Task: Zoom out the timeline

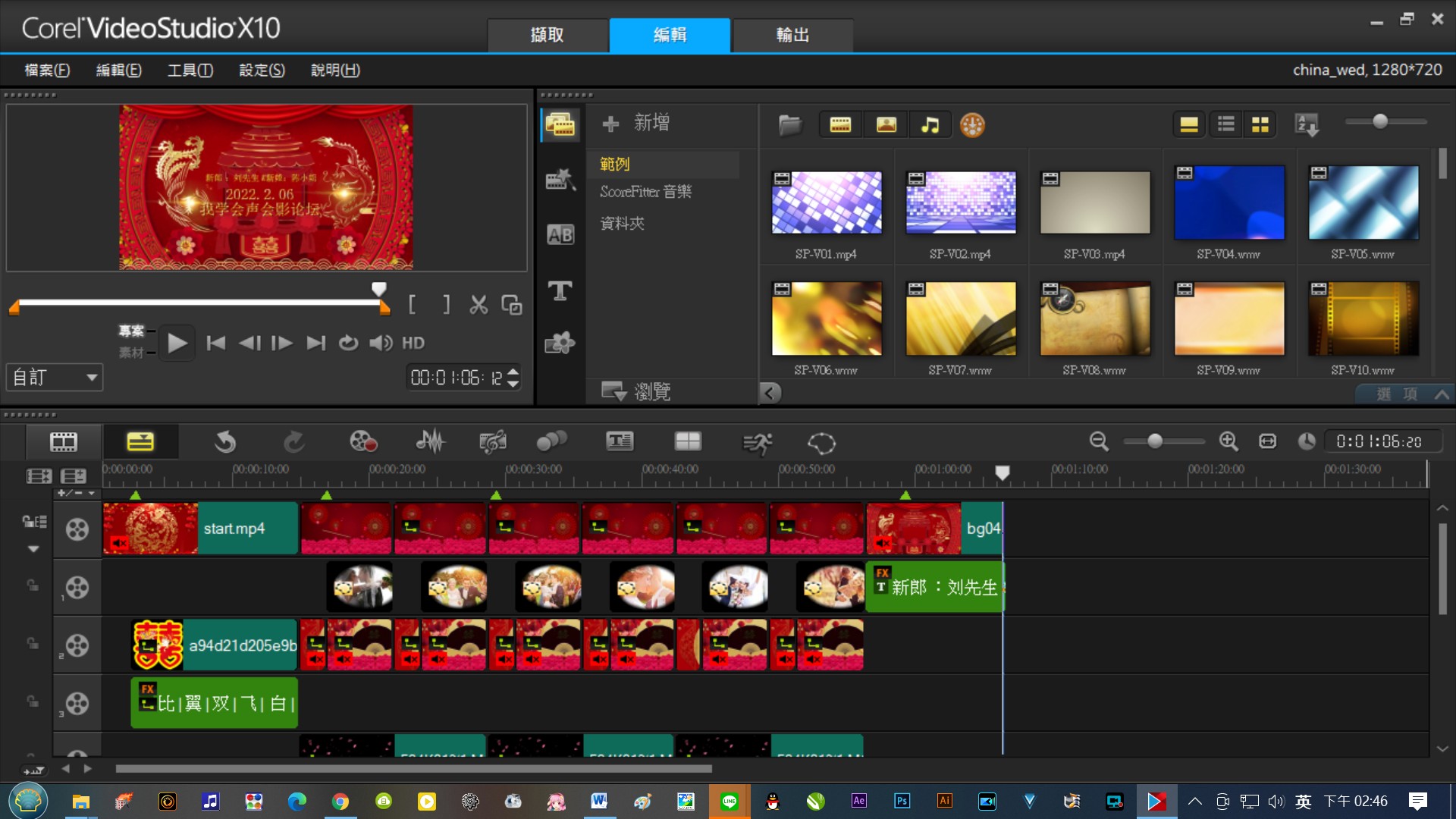Action: click(1099, 441)
